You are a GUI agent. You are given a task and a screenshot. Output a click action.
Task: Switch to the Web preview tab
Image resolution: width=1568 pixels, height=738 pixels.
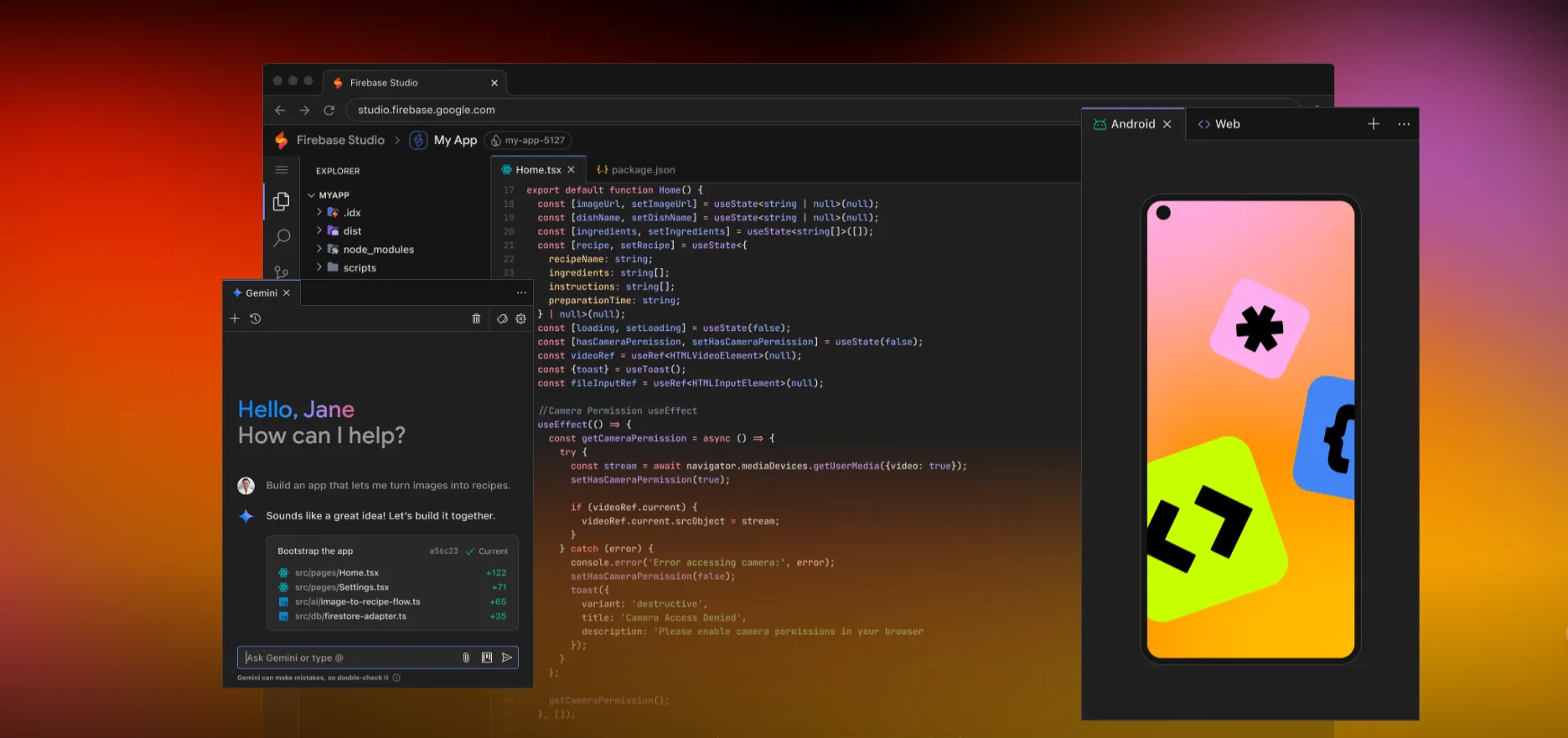click(1219, 124)
